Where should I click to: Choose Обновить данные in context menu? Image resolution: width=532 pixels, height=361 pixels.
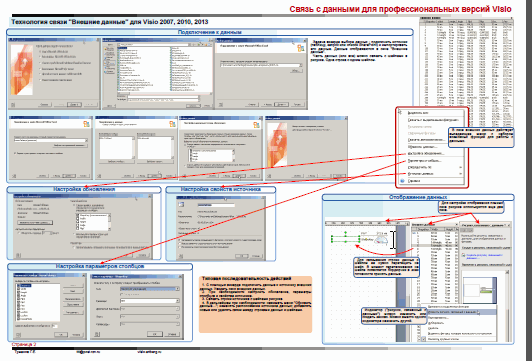422,147
